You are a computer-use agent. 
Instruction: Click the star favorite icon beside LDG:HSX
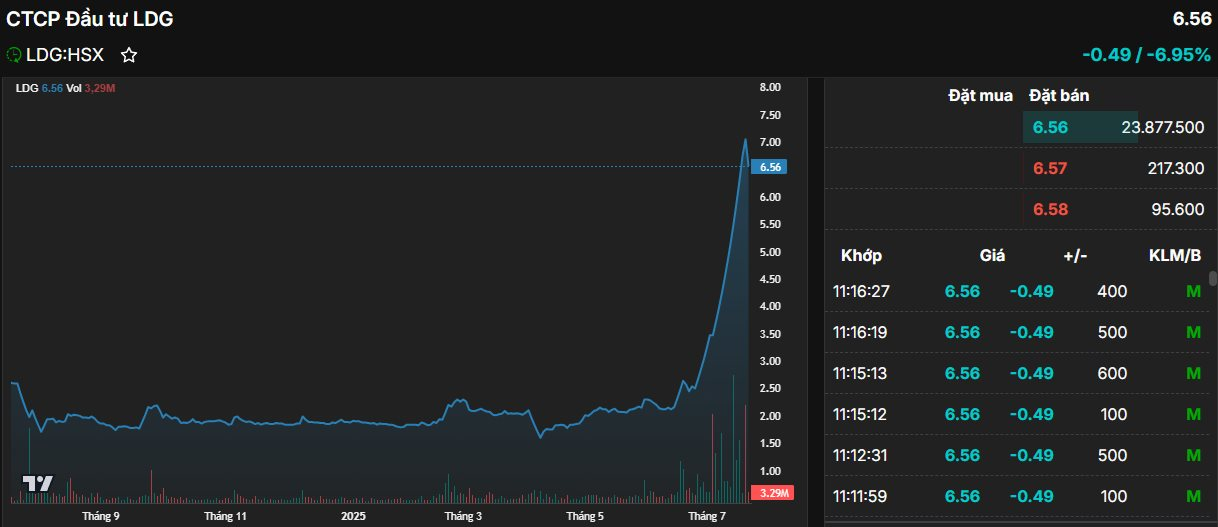coord(128,55)
